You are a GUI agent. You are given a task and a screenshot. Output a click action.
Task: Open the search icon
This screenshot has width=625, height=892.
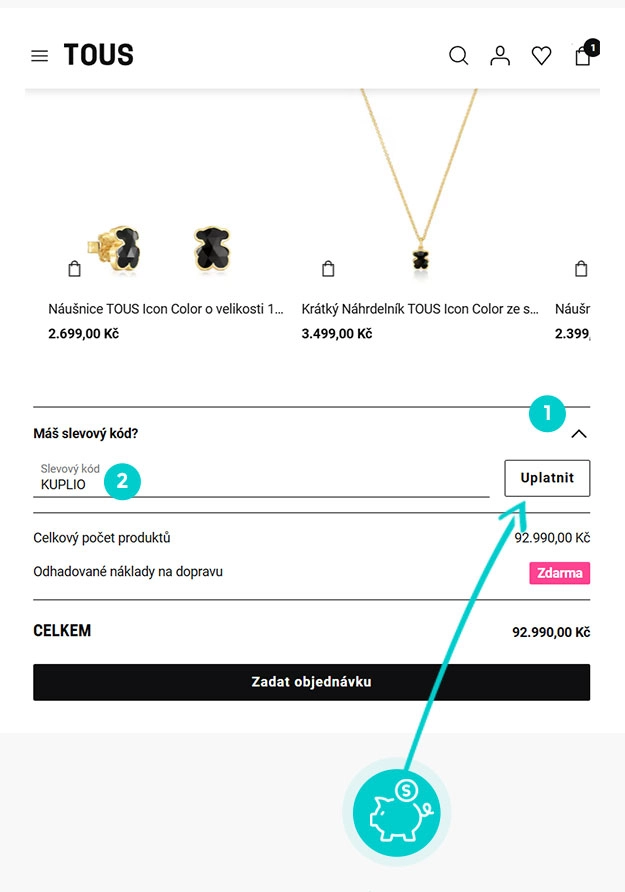[x=459, y=56]
